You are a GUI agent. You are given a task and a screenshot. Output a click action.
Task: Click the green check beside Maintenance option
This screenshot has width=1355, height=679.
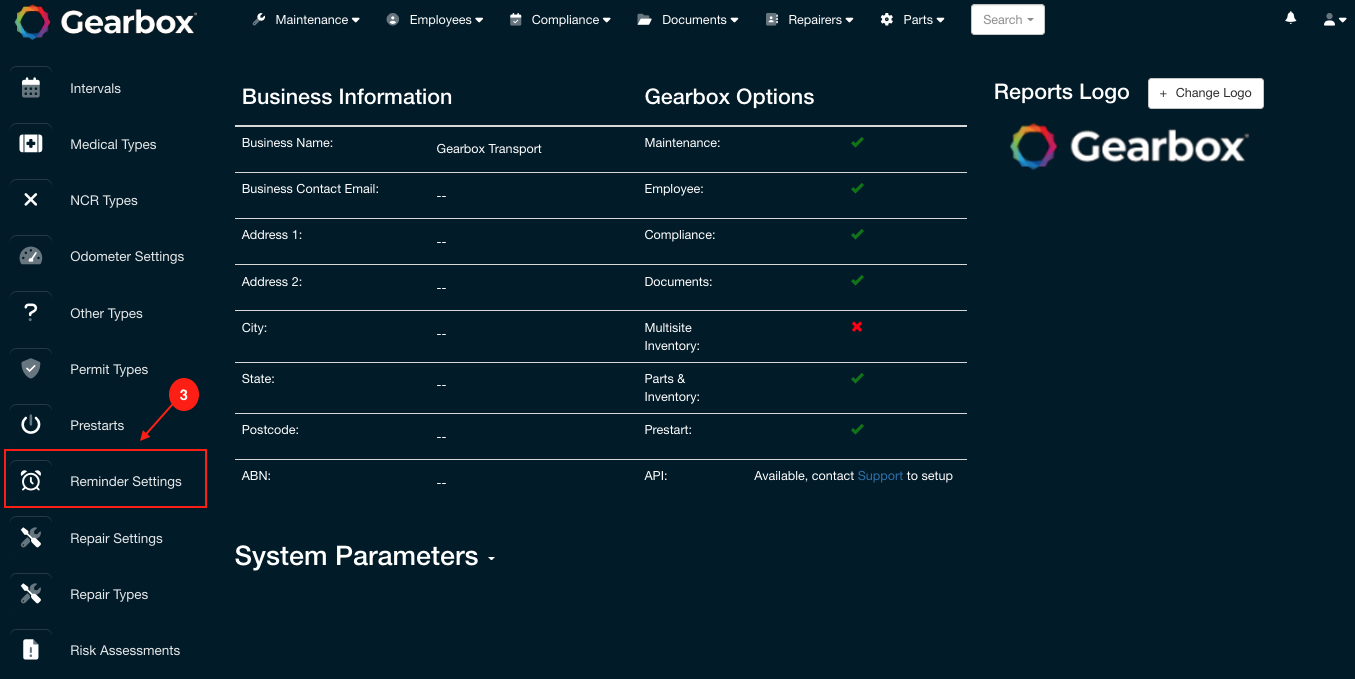click(x=857, y=142)
